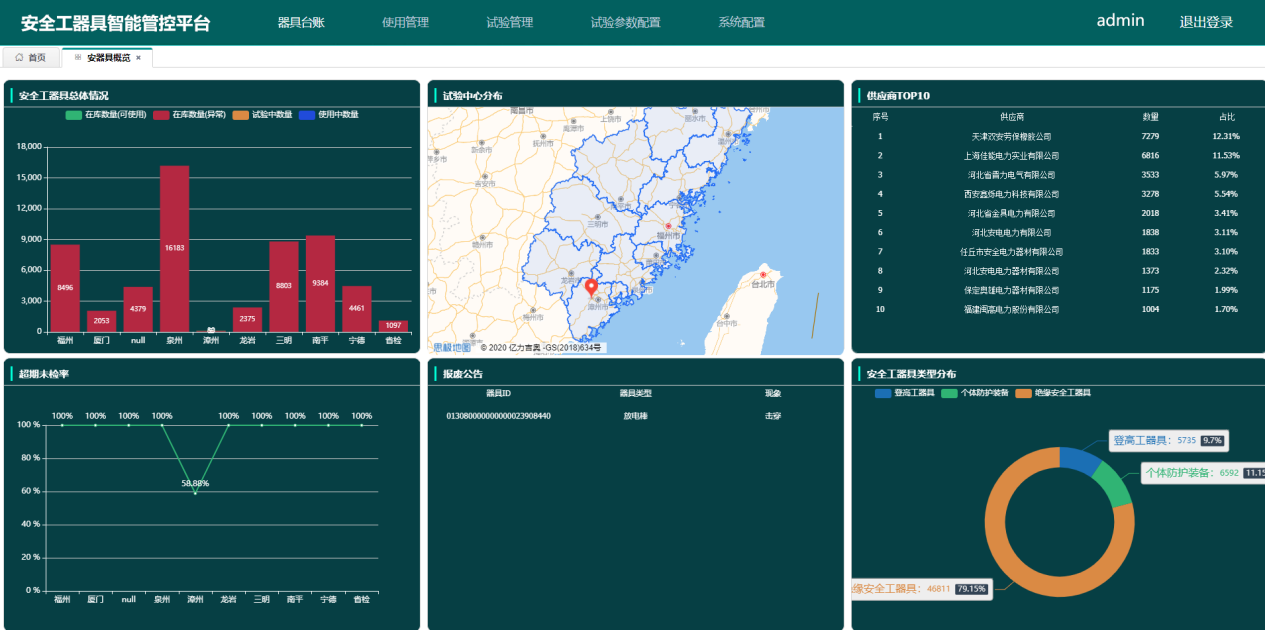Click the admin user name
The height and width of the screenshot is (630, 1265).
click(1120, 20)
